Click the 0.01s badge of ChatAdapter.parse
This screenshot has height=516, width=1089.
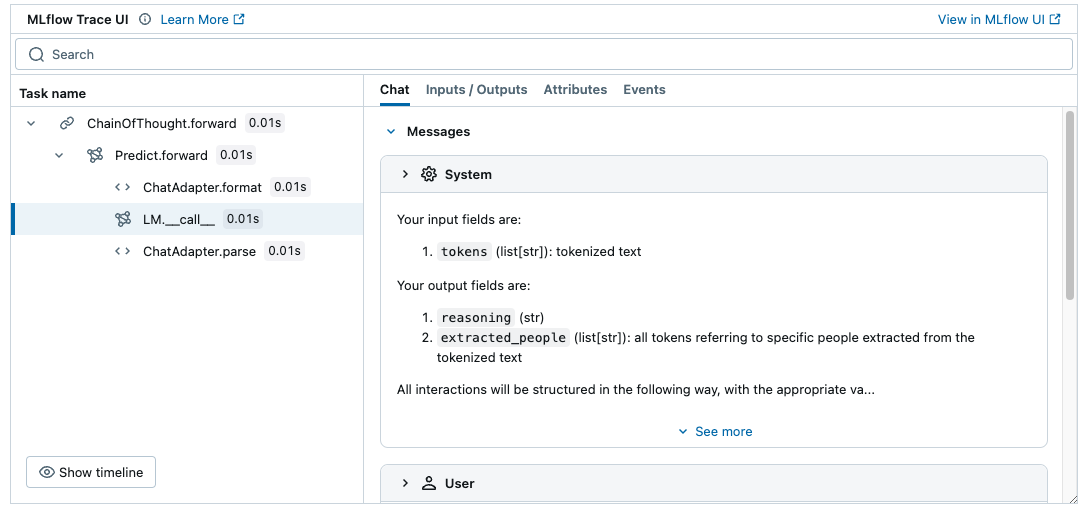pyautogui.click(x=284, y=251)
